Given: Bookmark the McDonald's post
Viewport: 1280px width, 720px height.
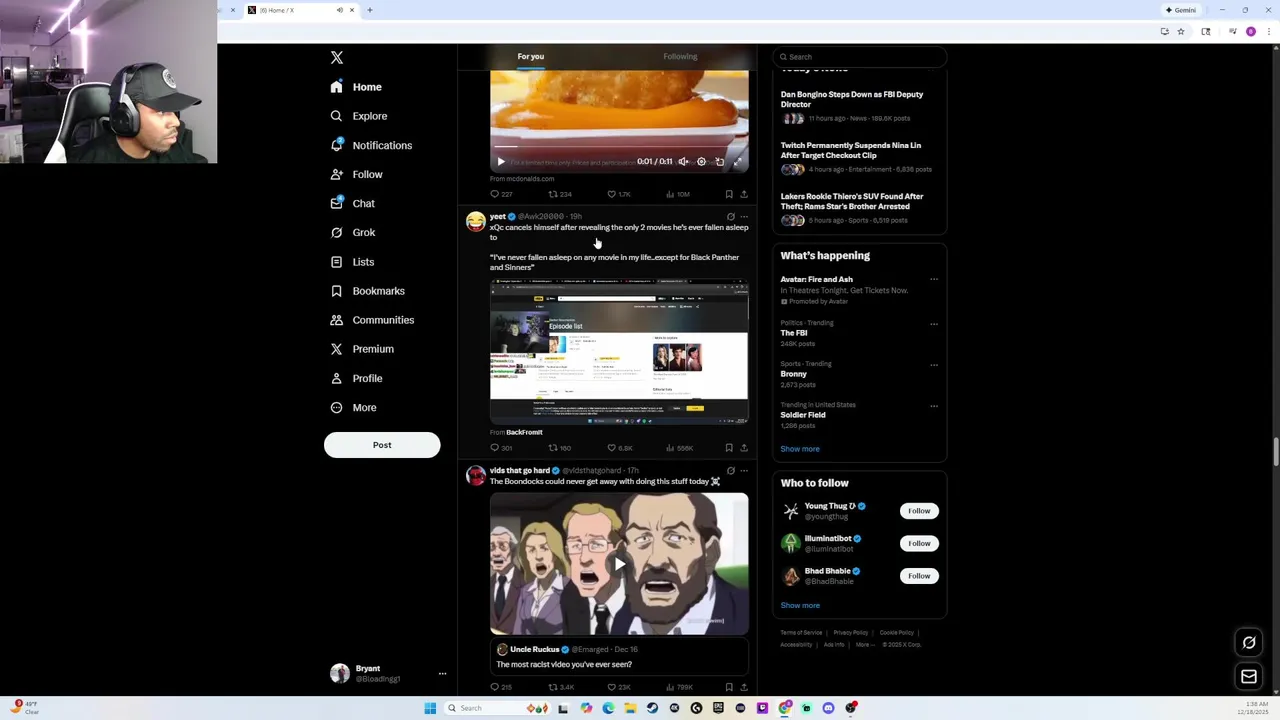Looking at the screenshot, I should pos(729,194).
